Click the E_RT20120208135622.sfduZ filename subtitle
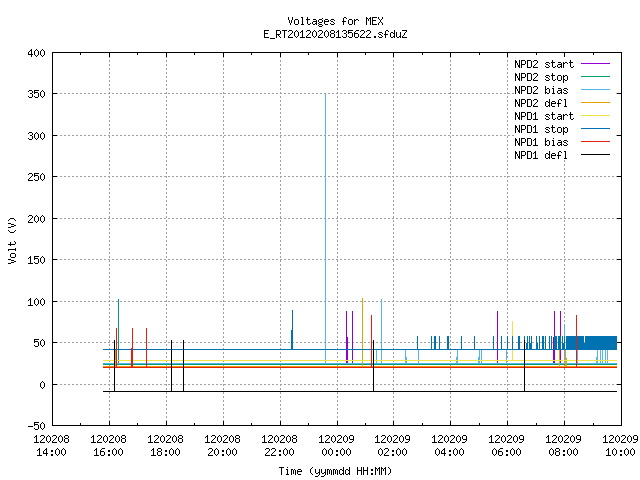This screenshot has width=640, height=480. point(335,34)
